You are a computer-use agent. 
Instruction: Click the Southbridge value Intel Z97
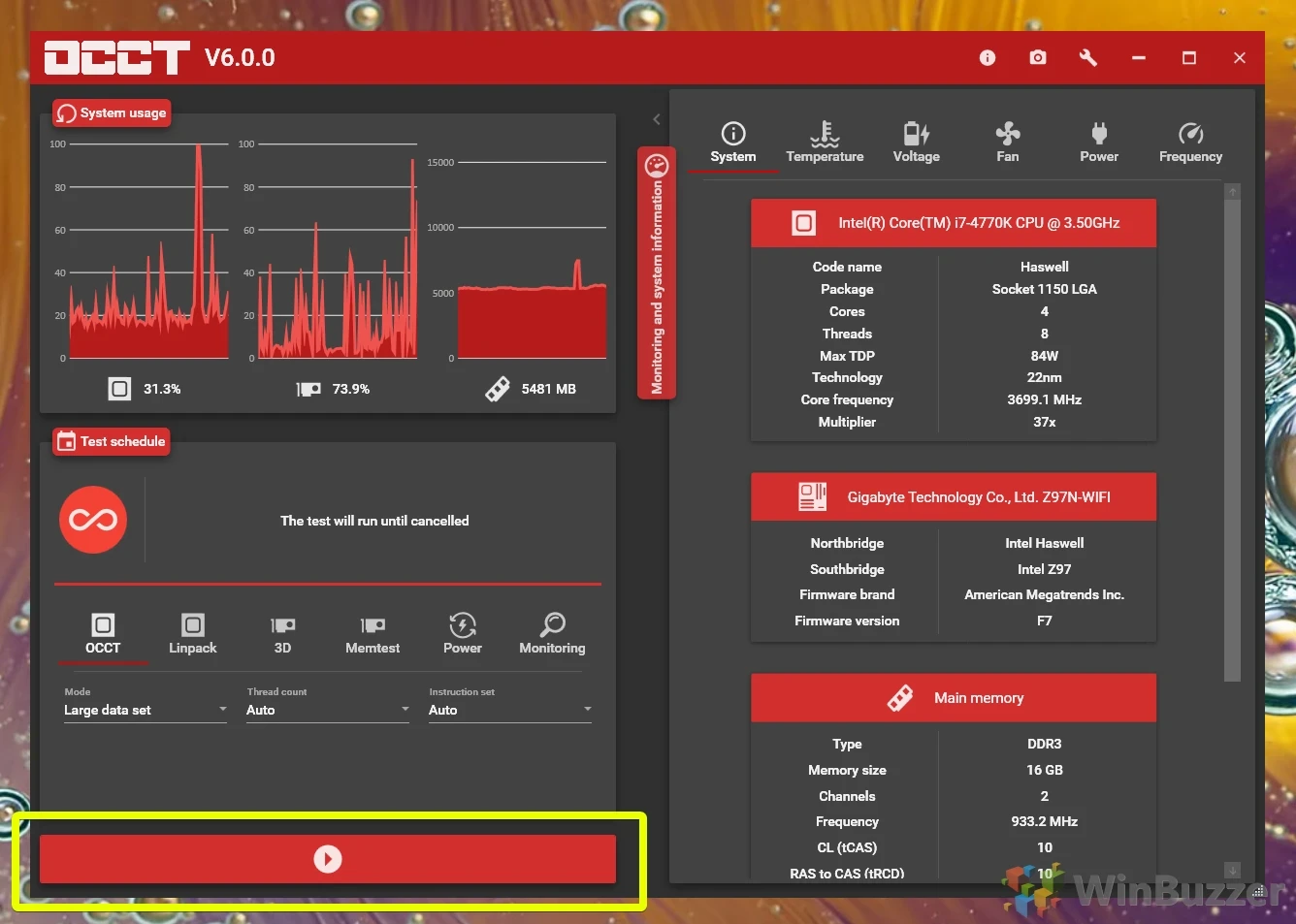click(1045, 569)
